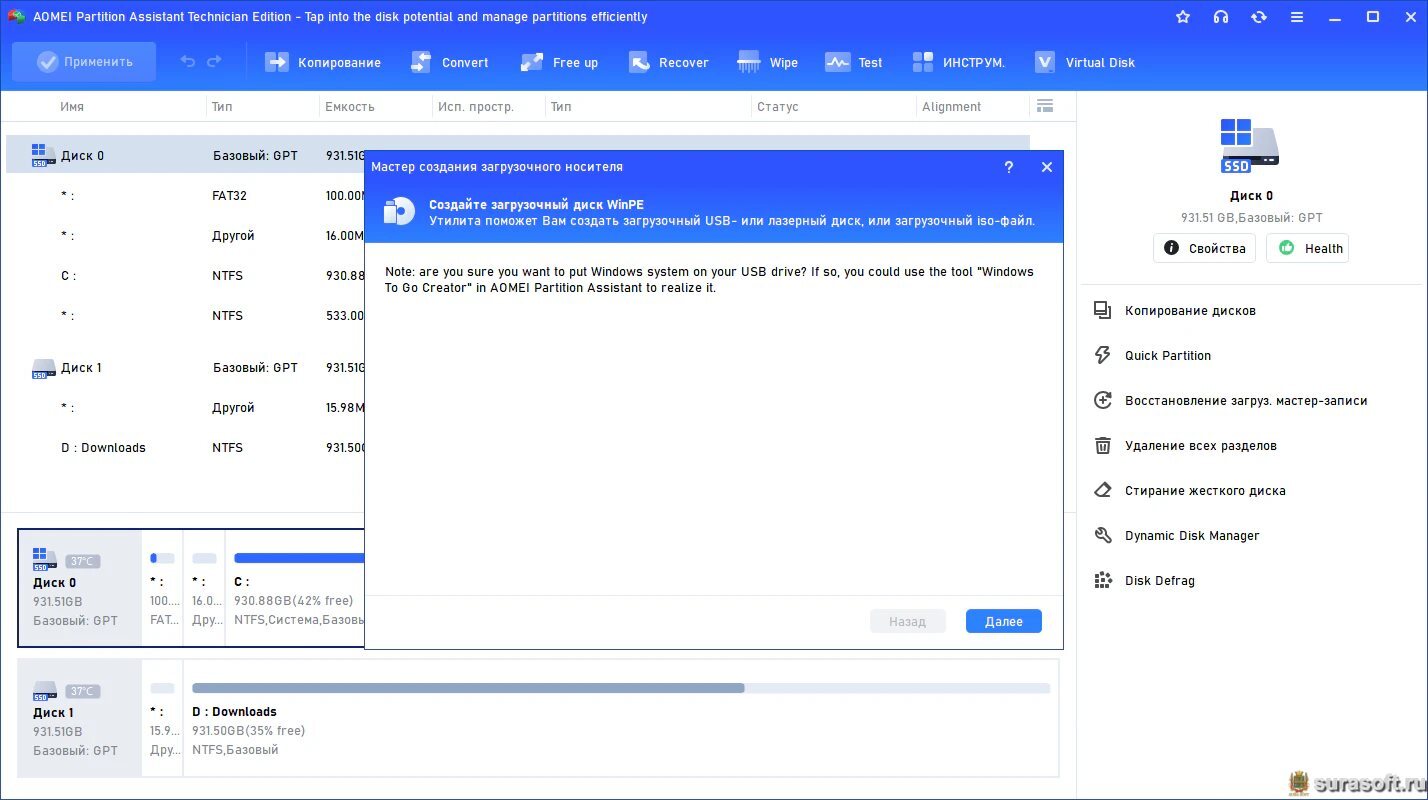Click the '930.88GB(42% free)' text in the disk map
The width and height of the screenshot is (1428, 800).
294,601
